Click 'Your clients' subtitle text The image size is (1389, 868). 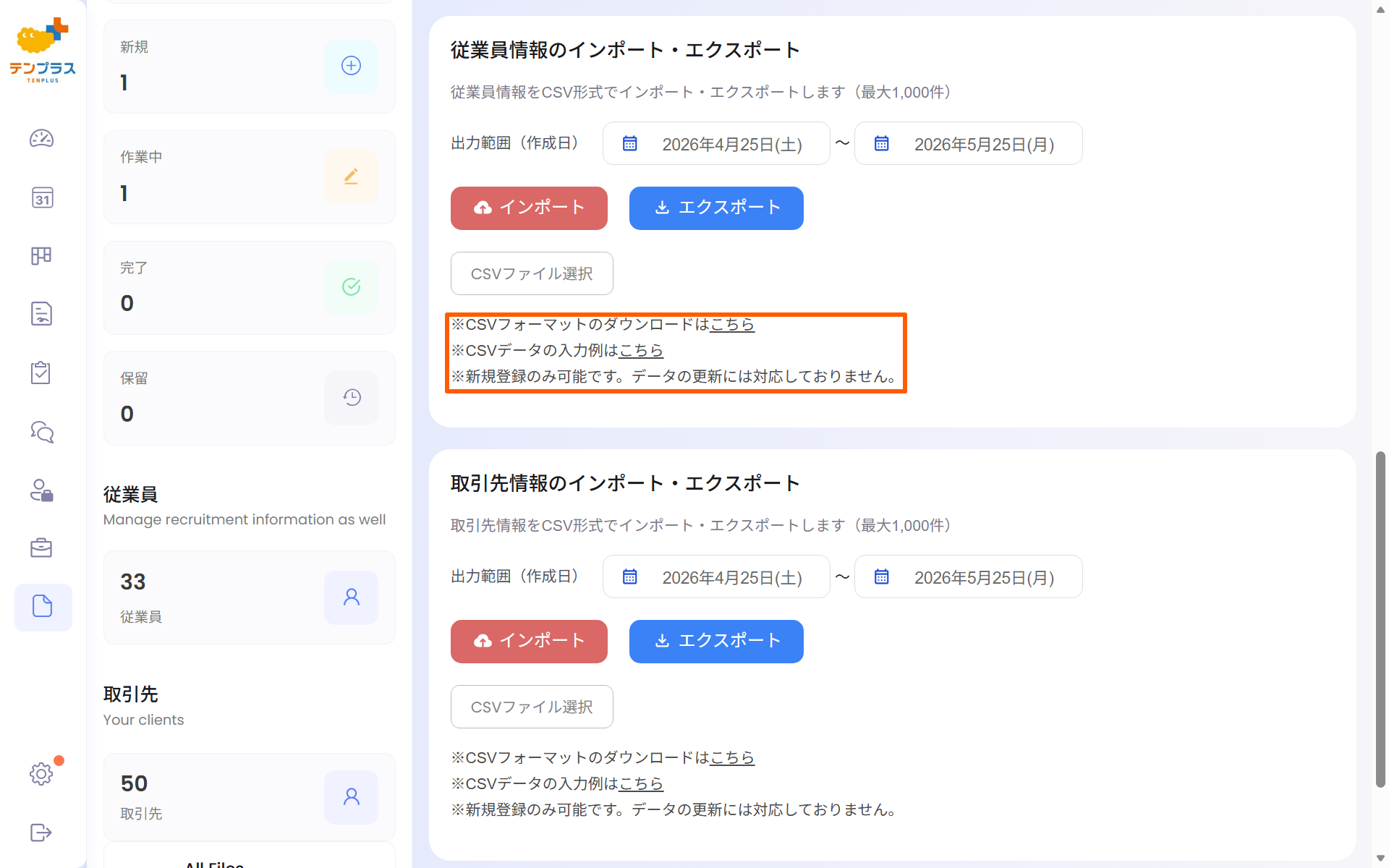(143, 720)
